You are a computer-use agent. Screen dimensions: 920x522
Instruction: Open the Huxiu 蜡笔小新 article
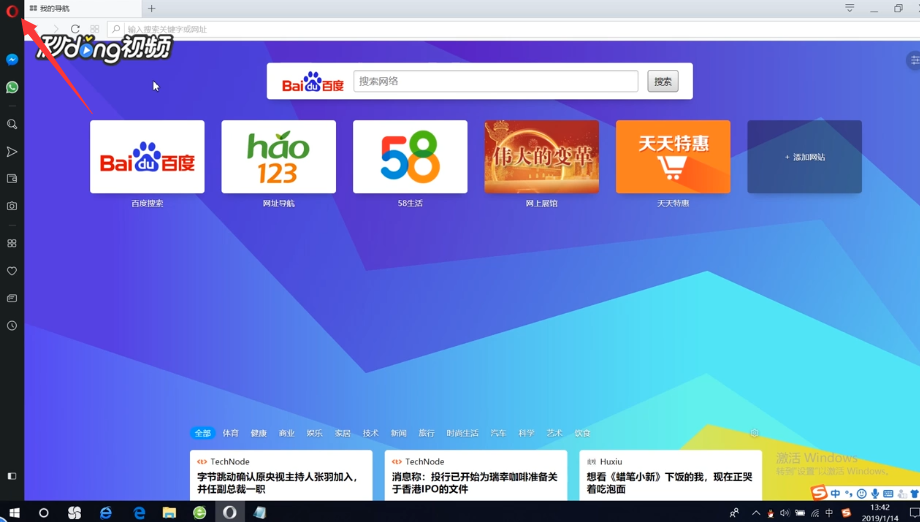[x=671, y=475]
